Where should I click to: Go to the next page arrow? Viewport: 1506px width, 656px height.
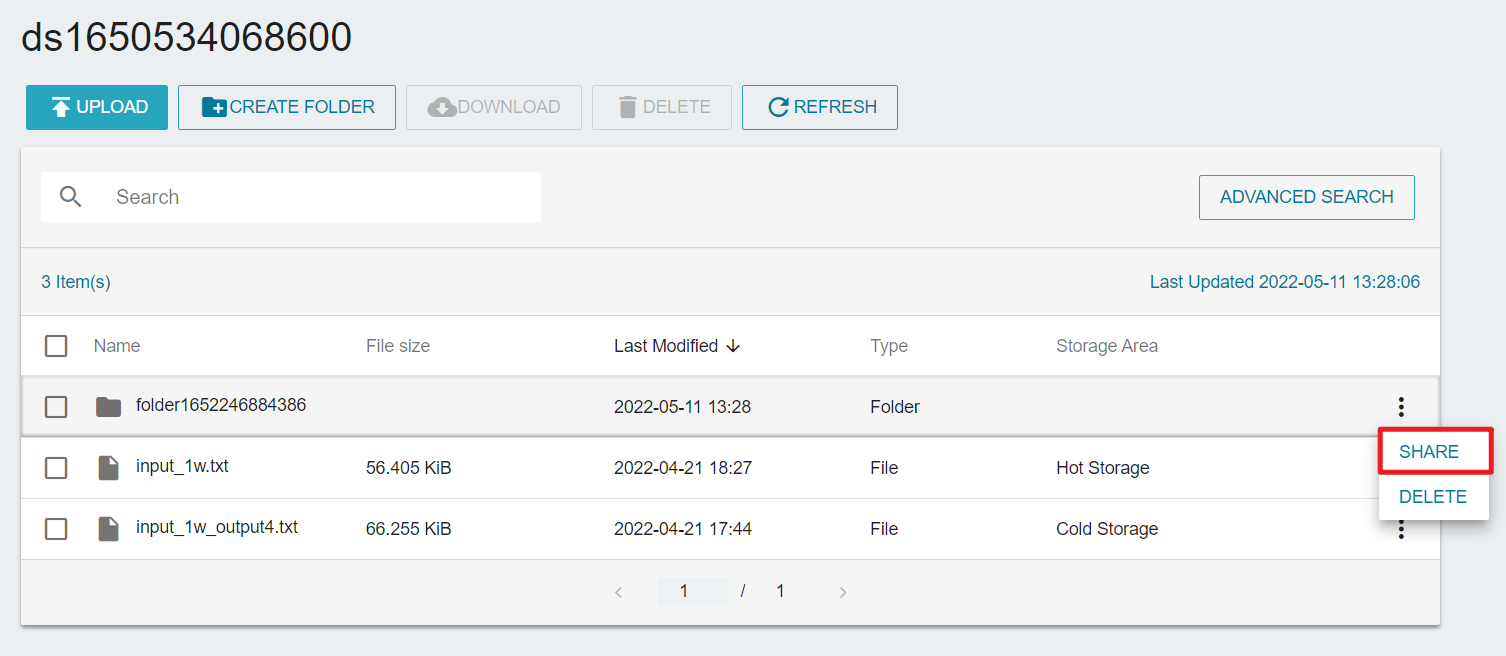(x=843, y=592)
